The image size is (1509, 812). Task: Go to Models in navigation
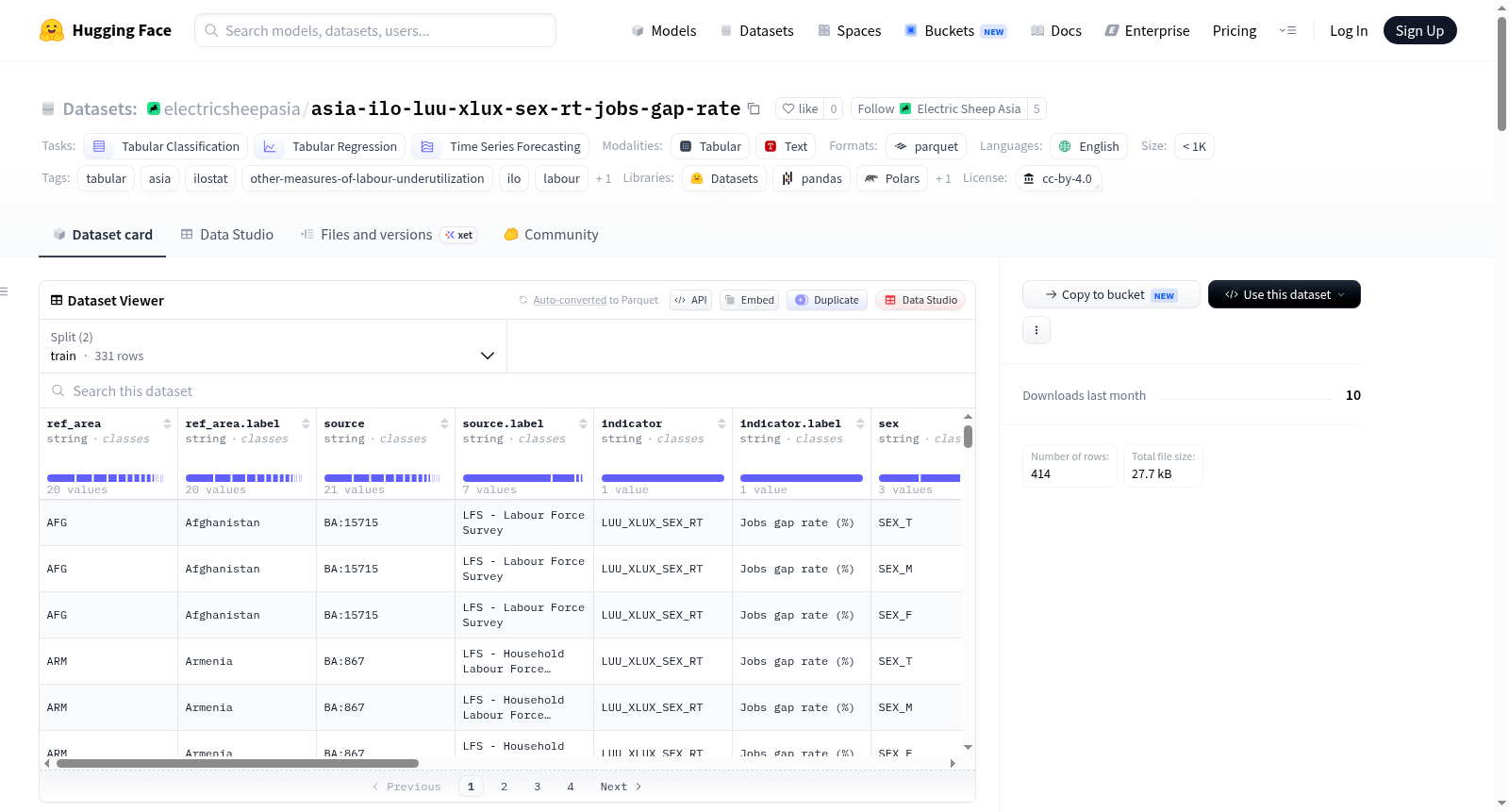pyautogui.click(x=664, y=30)
